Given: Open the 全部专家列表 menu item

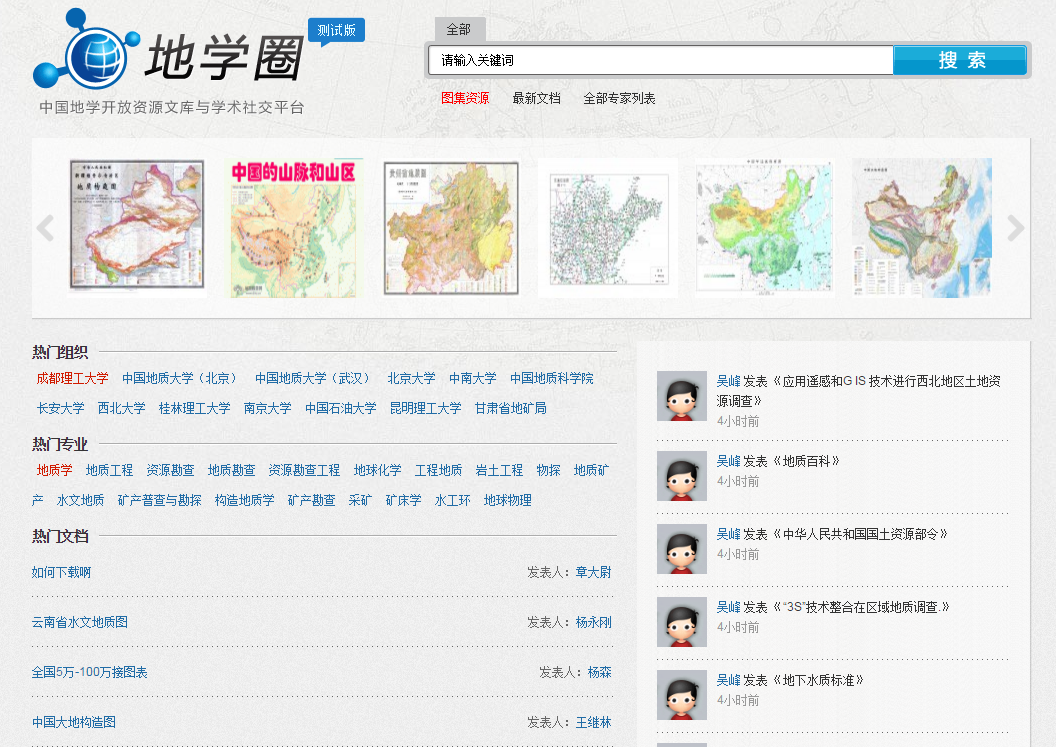Looking at the screenshot, I should click(619, 98).
